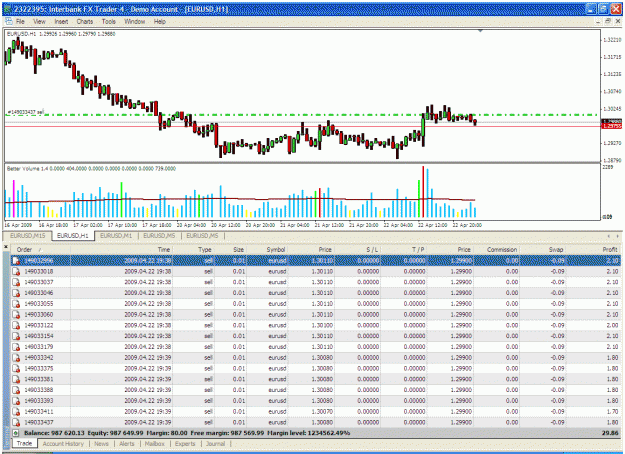Click the sell order icon for 149033154

click(16, 336)
